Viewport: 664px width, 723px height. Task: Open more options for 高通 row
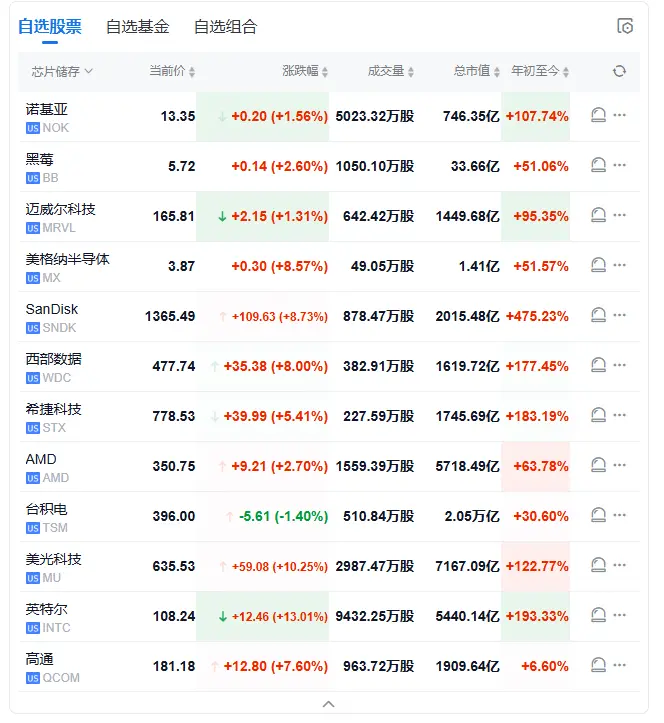coord(619,665)
